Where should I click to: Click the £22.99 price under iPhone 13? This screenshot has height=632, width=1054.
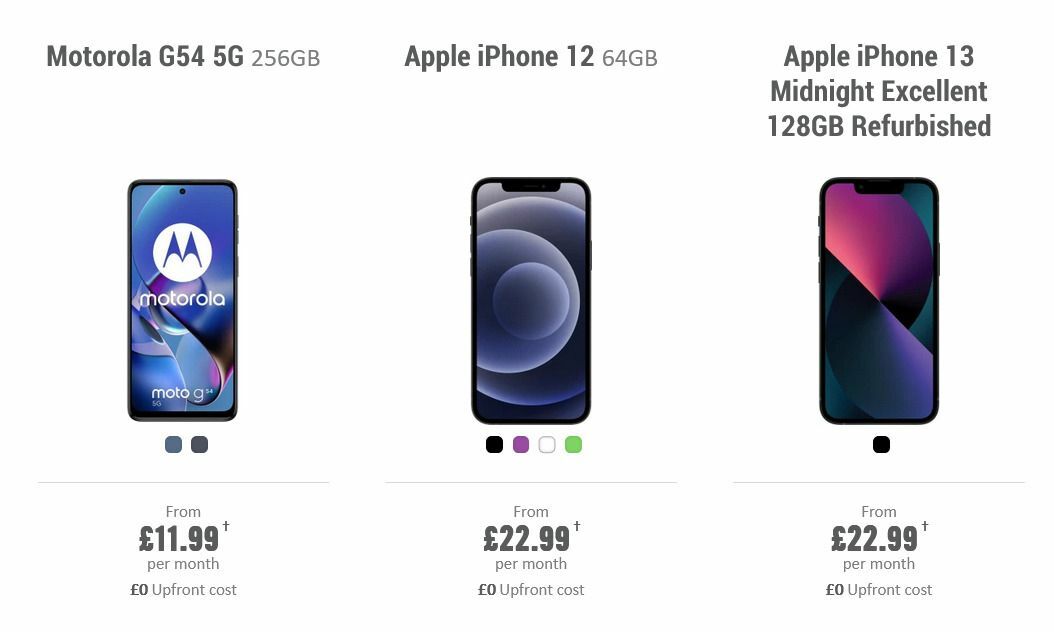[x=875, y=538]
